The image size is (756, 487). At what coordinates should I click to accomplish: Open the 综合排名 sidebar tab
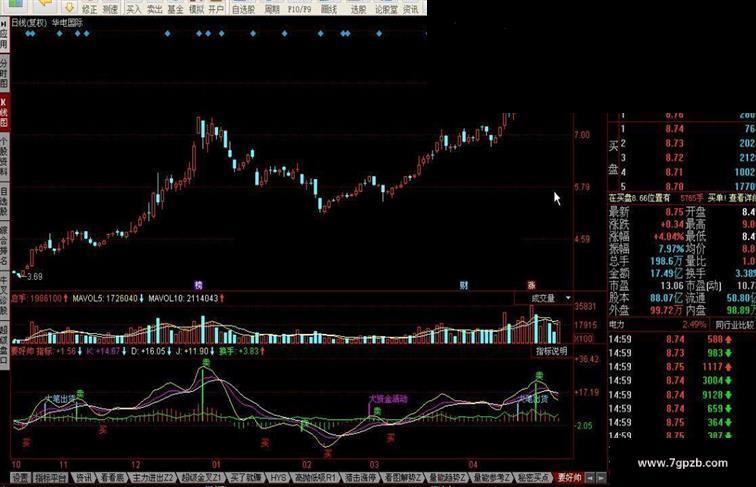4,245
